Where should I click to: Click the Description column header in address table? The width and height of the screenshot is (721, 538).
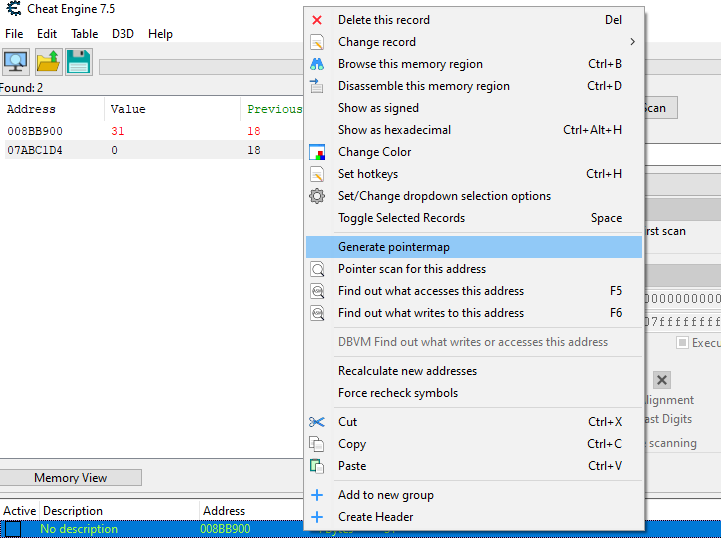(120, 511)
